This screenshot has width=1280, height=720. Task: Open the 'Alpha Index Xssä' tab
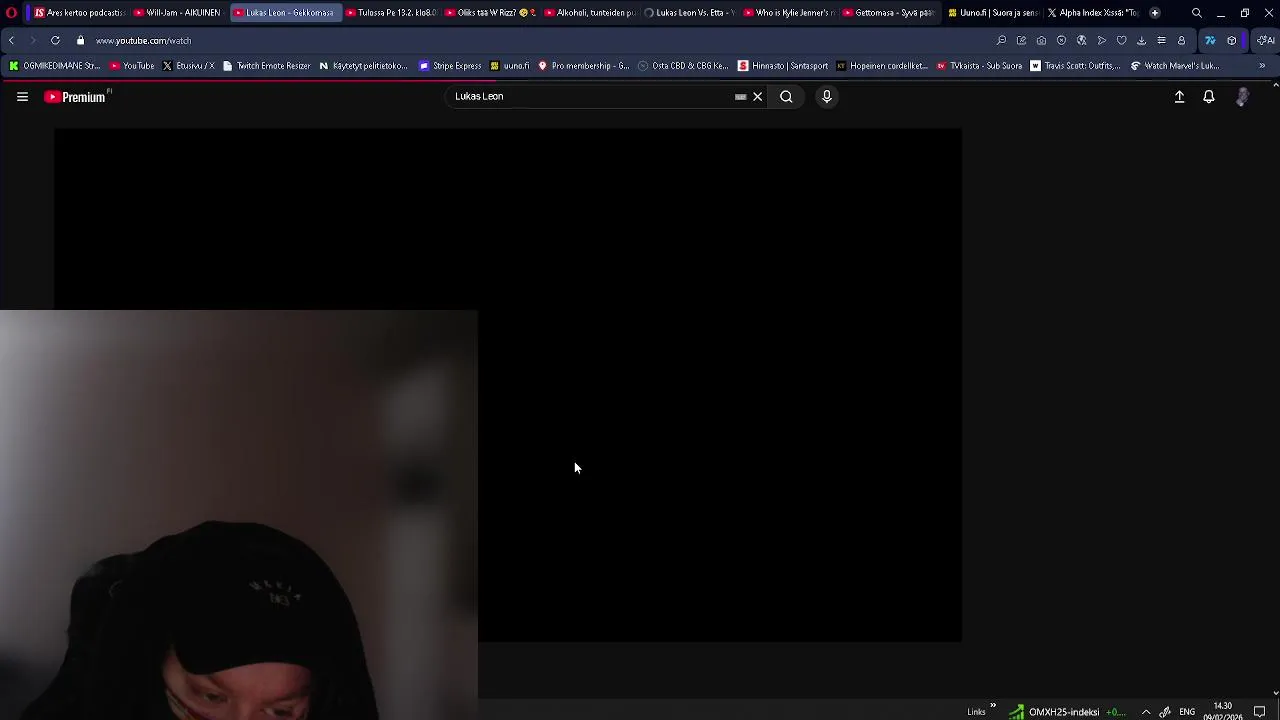pos(1092,13)
